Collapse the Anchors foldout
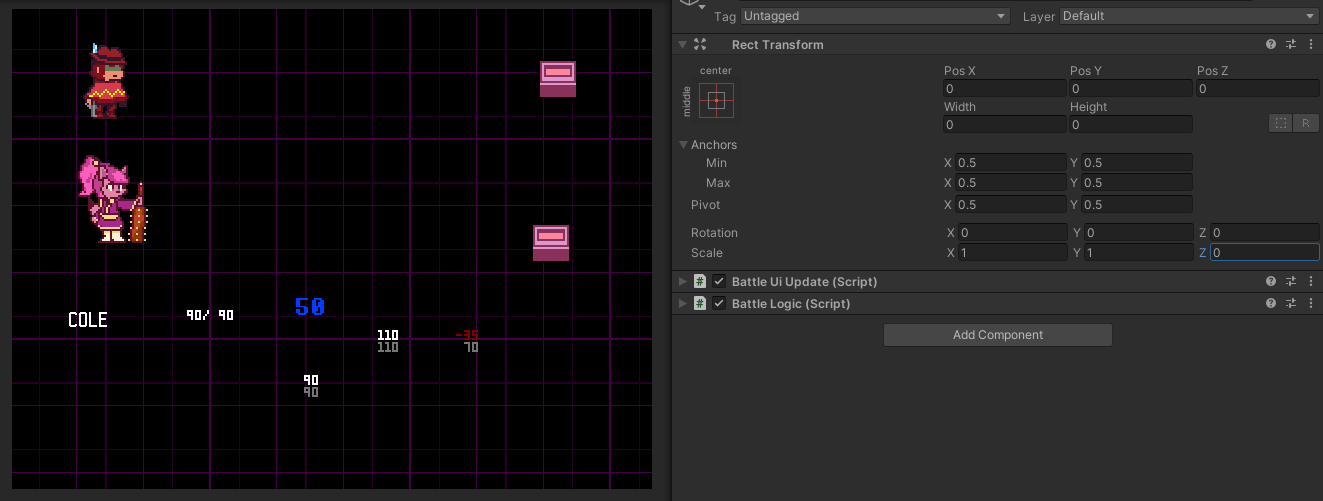 tap(683, 145)
